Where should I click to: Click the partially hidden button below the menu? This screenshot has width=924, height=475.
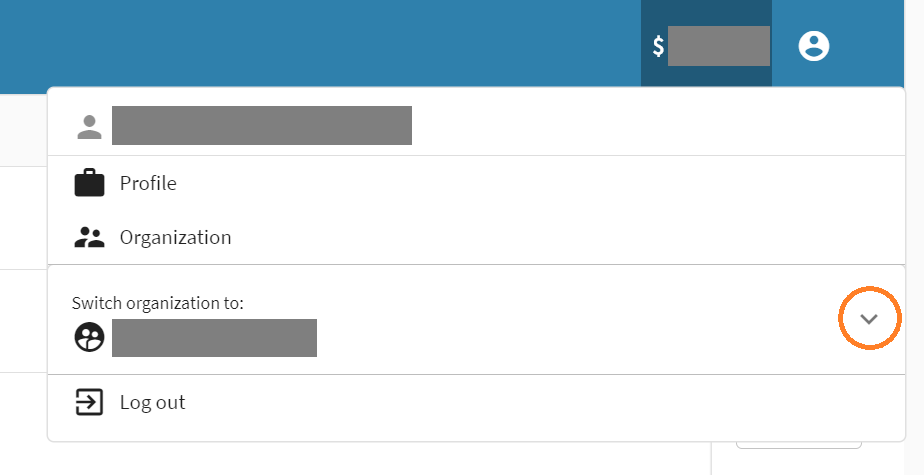tap(798, 444)
